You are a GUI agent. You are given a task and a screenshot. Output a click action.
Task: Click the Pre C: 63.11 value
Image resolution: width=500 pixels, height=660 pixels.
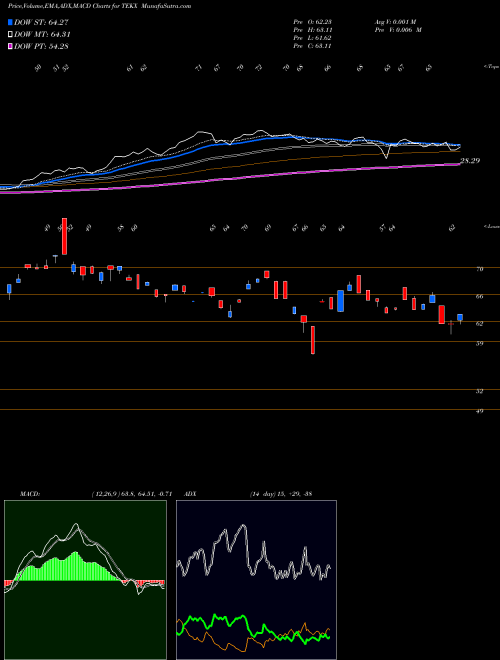(312, 46)
